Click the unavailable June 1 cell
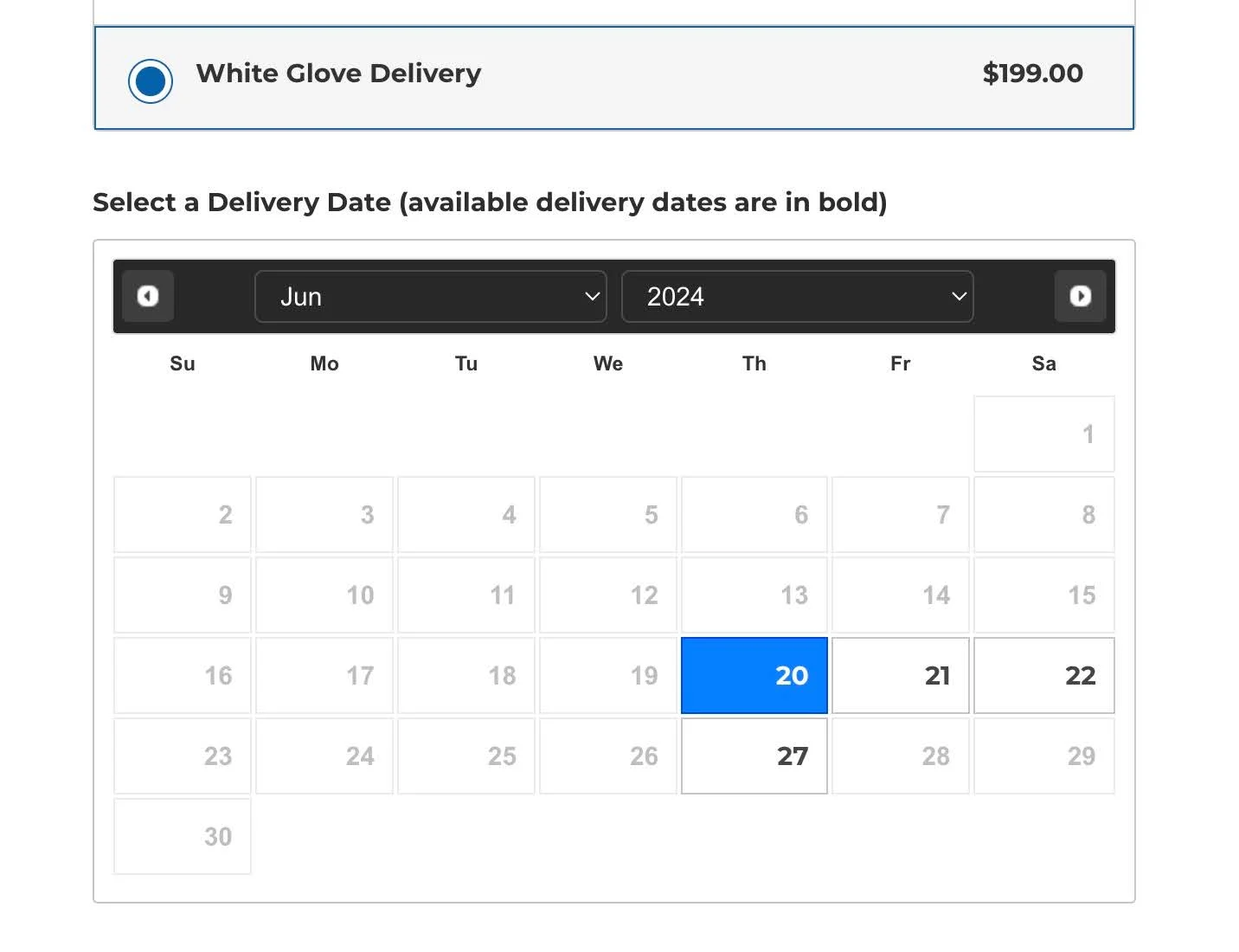 click(1043, 434)
